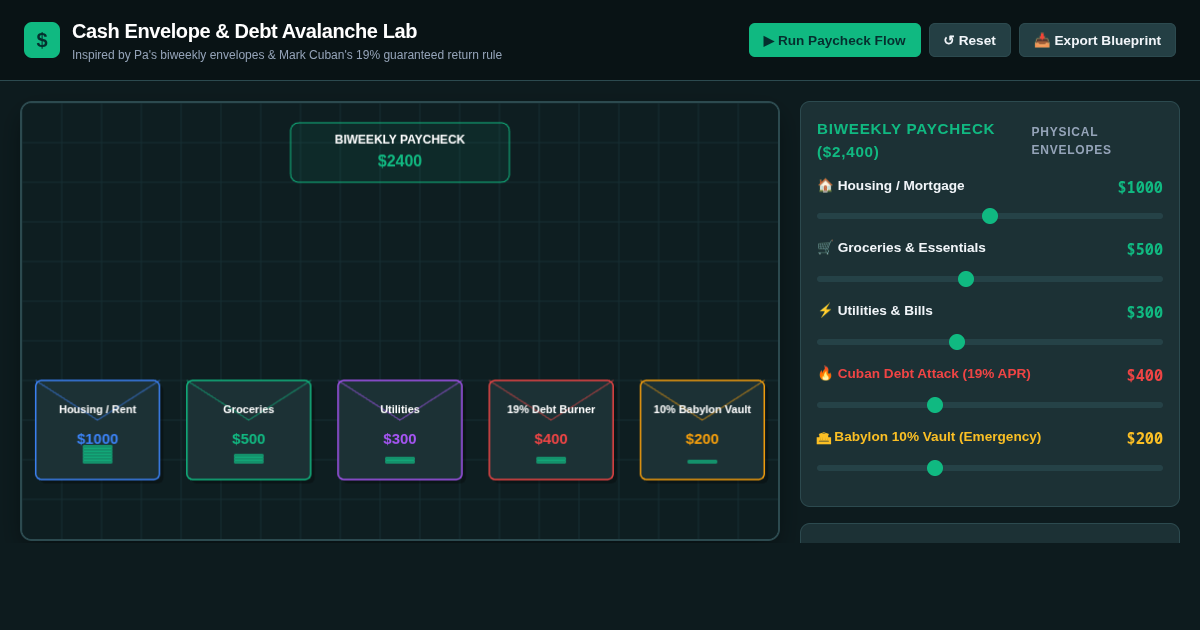Screen dimensions: 1200x630
Task: Click the cash bar in Utilities envelope
Action: click(400, 460)
